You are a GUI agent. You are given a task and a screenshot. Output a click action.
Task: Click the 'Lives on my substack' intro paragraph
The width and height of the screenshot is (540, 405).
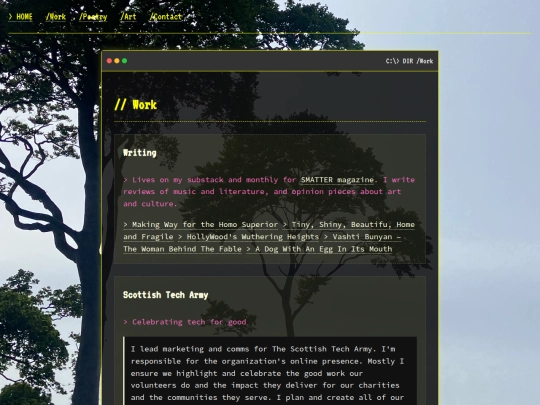coord(269,191)
